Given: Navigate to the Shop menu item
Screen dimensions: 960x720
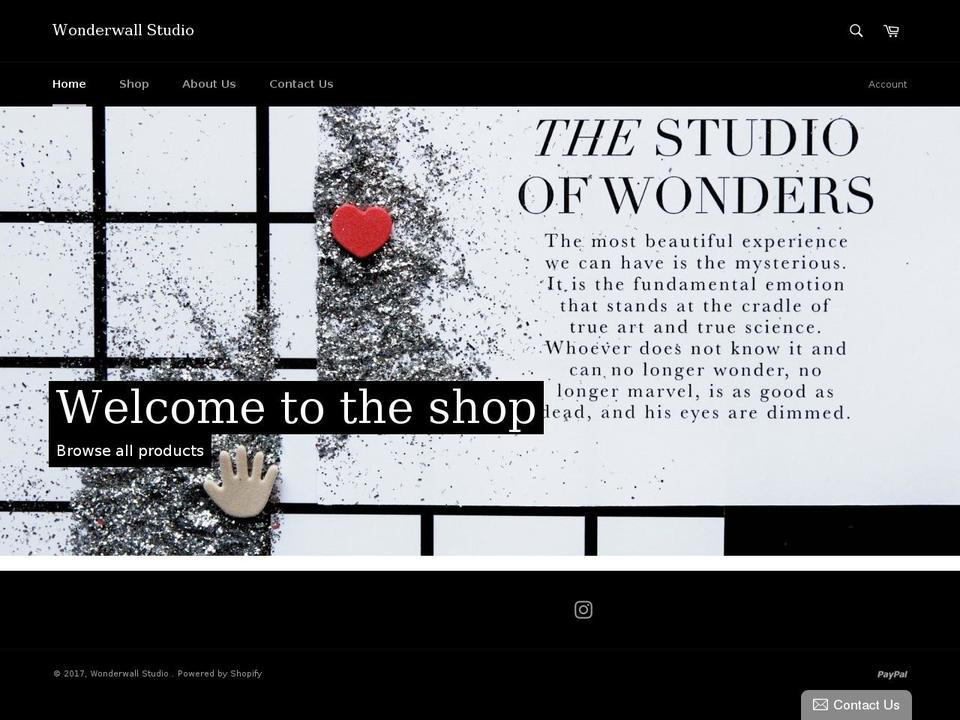Looking at the screenshot, I should pos(133,83).
